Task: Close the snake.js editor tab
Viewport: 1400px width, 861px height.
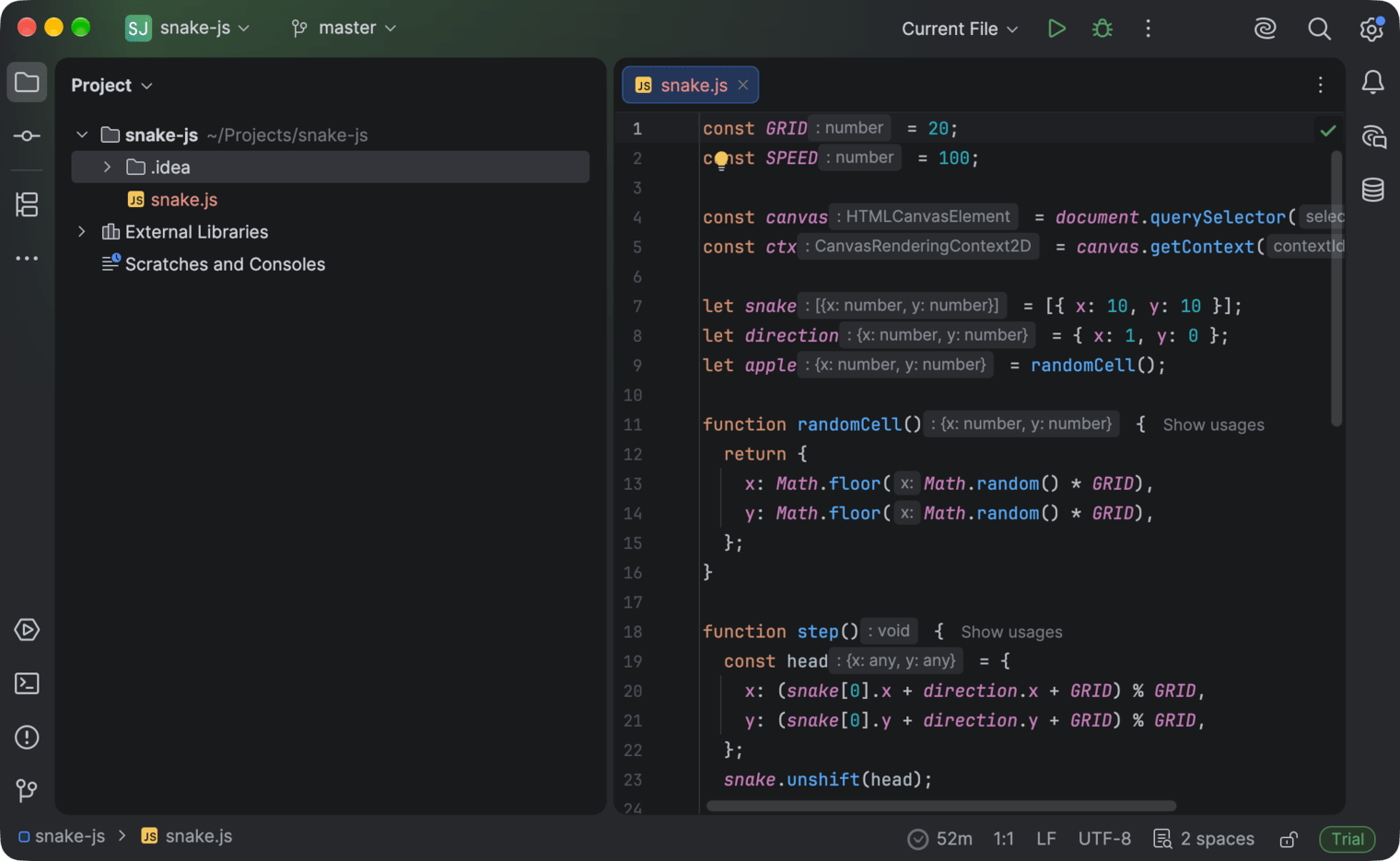Action: 742,85
